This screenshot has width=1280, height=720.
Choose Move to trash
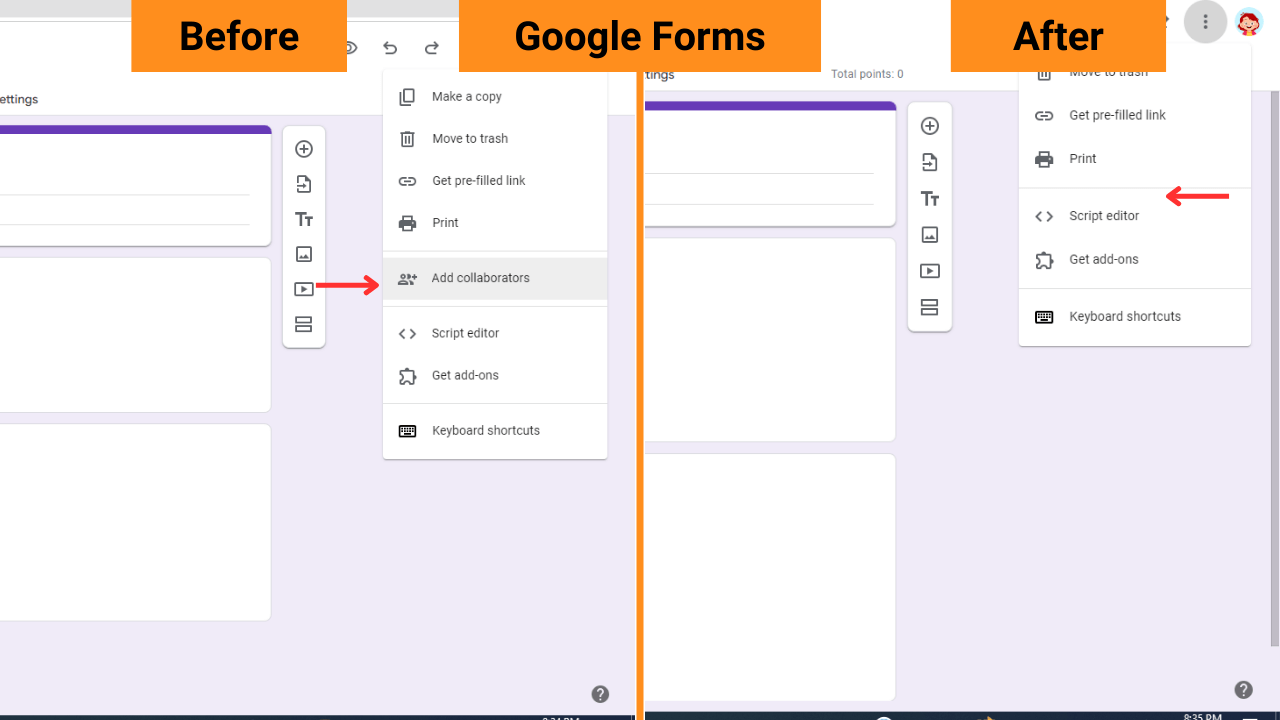click(470, 138)
